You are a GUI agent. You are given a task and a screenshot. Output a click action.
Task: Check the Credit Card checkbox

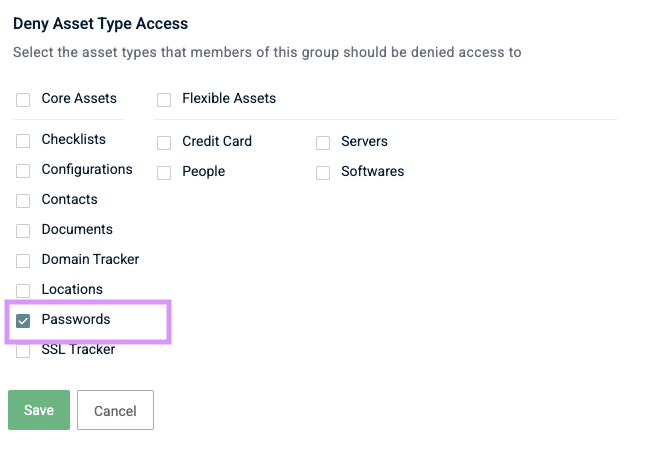(164, 143)
